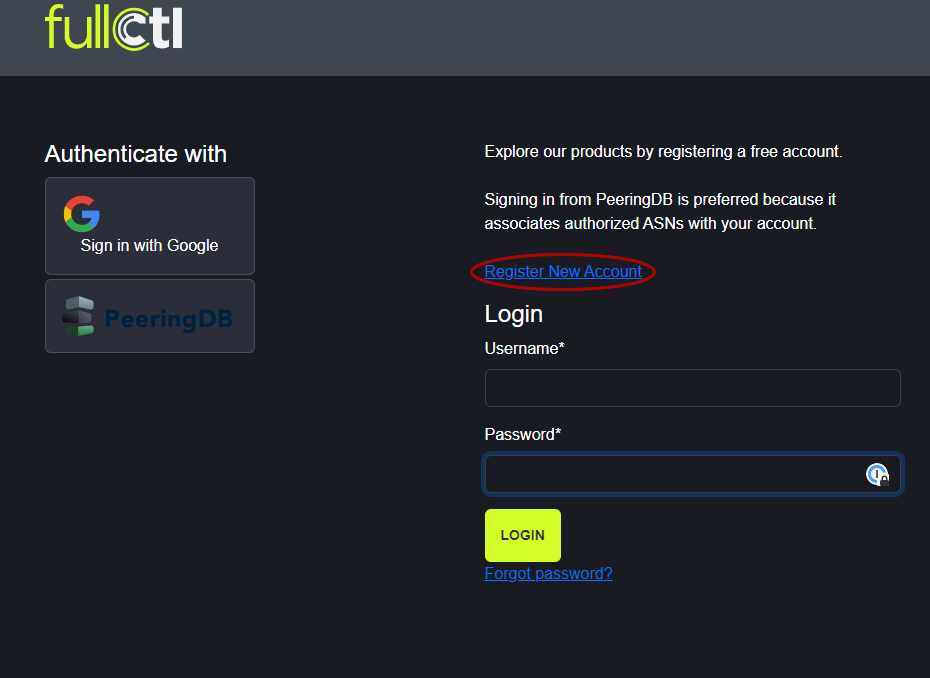This screenshot has height=678, width=930.
Task: Click the Username* field label
Action: tap(524, 349)
